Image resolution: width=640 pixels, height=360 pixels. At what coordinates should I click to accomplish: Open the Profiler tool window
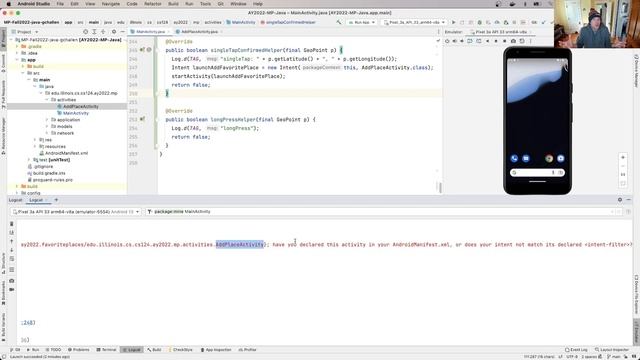click(247, 350)
